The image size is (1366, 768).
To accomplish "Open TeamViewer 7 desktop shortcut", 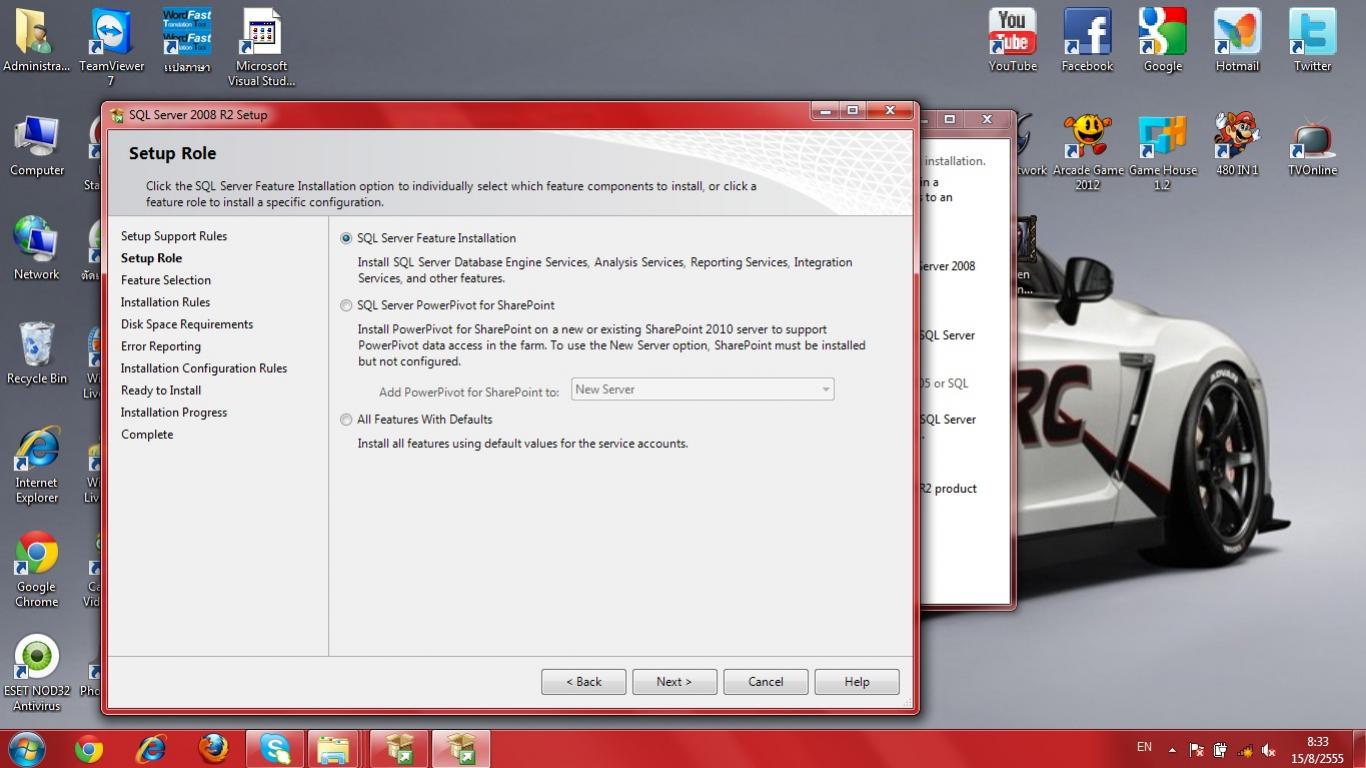I will tap(111, 47).
